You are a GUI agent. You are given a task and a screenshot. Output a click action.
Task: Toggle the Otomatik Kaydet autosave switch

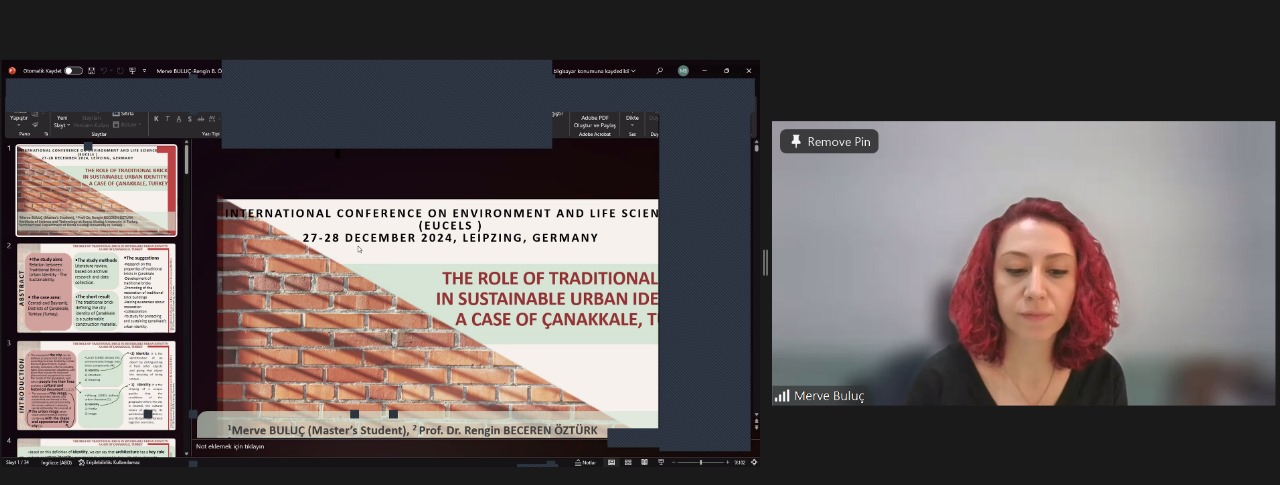[x=74, y=71]
